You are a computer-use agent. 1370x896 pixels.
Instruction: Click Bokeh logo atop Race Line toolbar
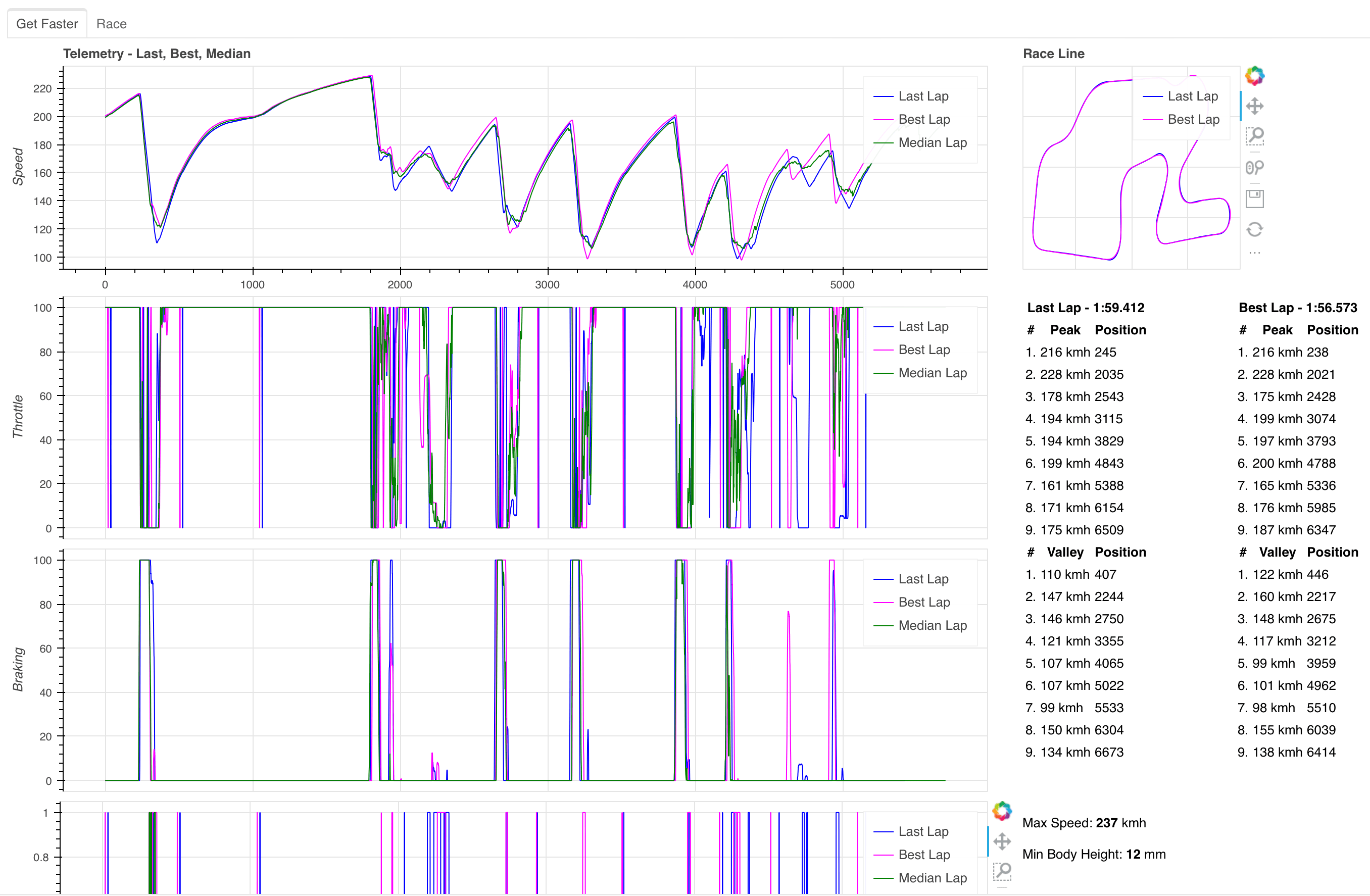1254,75
